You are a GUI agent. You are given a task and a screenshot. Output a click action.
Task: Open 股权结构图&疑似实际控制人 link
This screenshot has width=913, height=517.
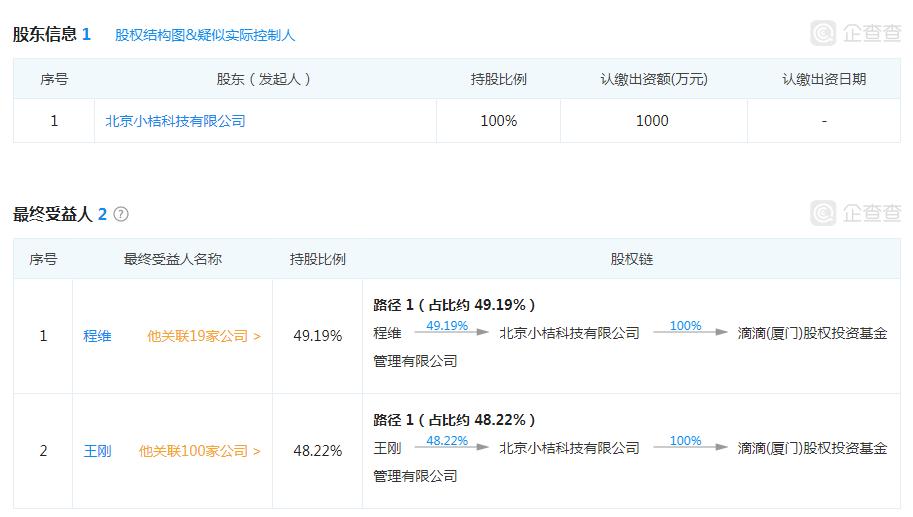205,35
